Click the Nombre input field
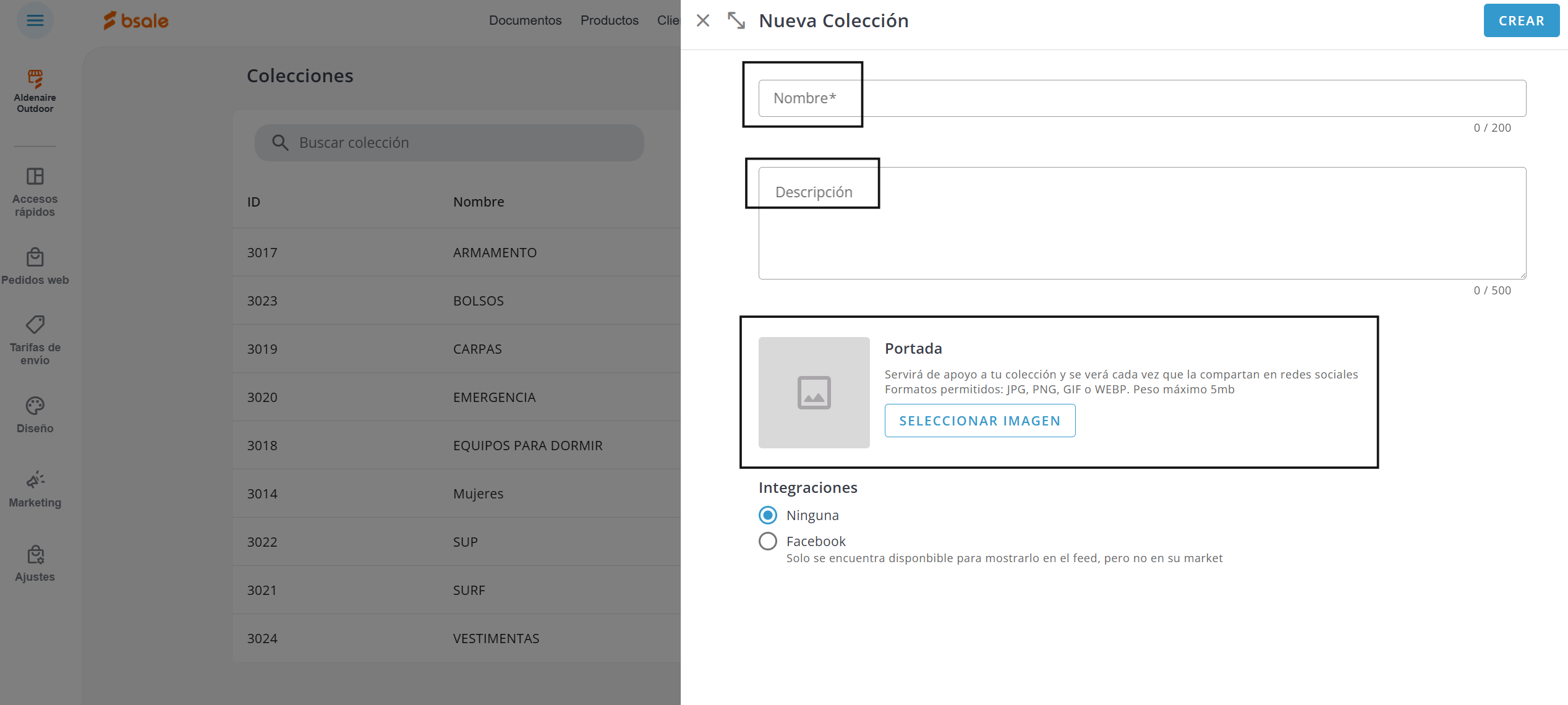The image size is (1568, 705). [x=1141, y=98]
